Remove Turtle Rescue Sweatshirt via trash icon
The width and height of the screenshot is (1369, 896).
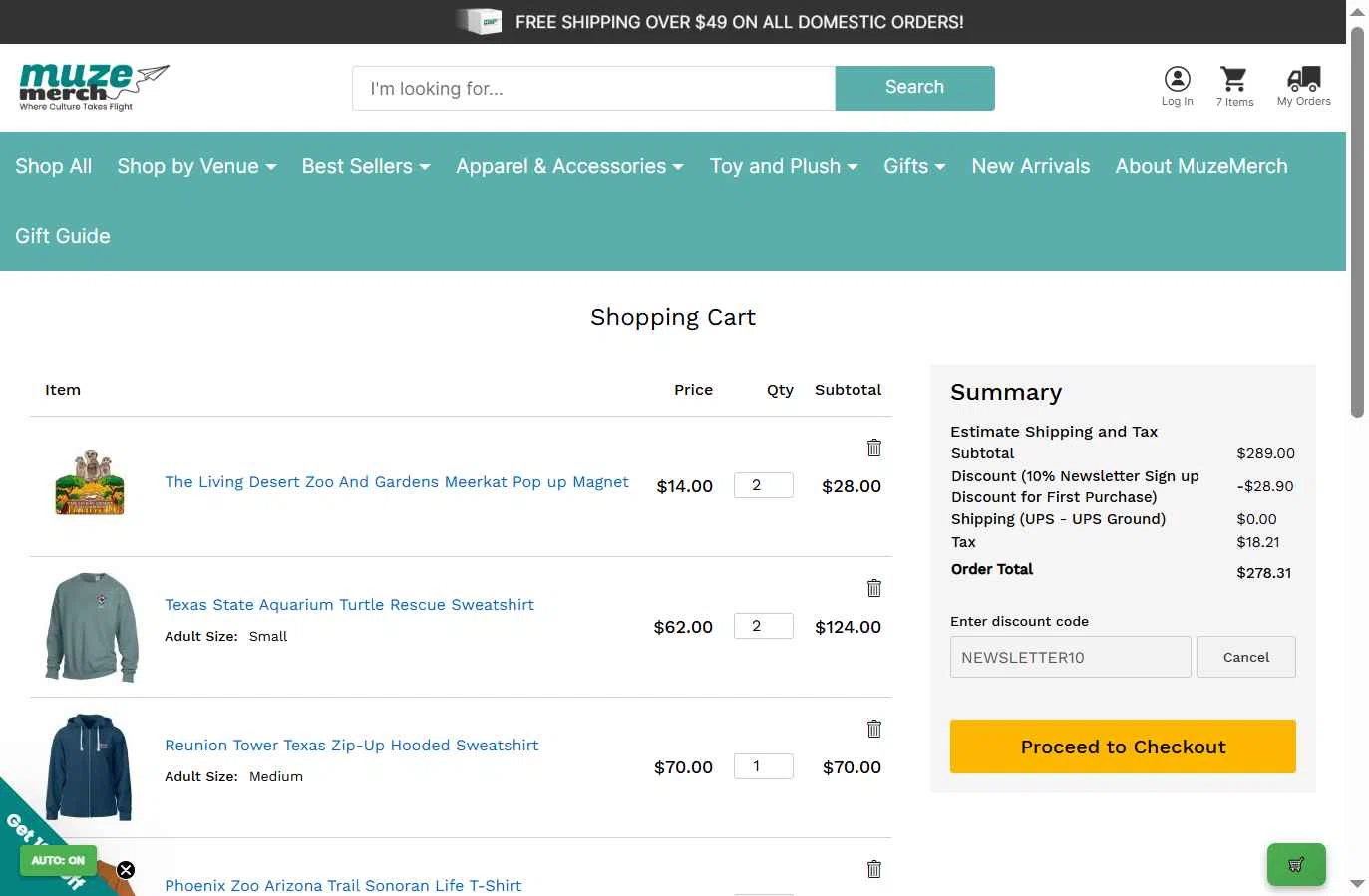coord(874,588)
